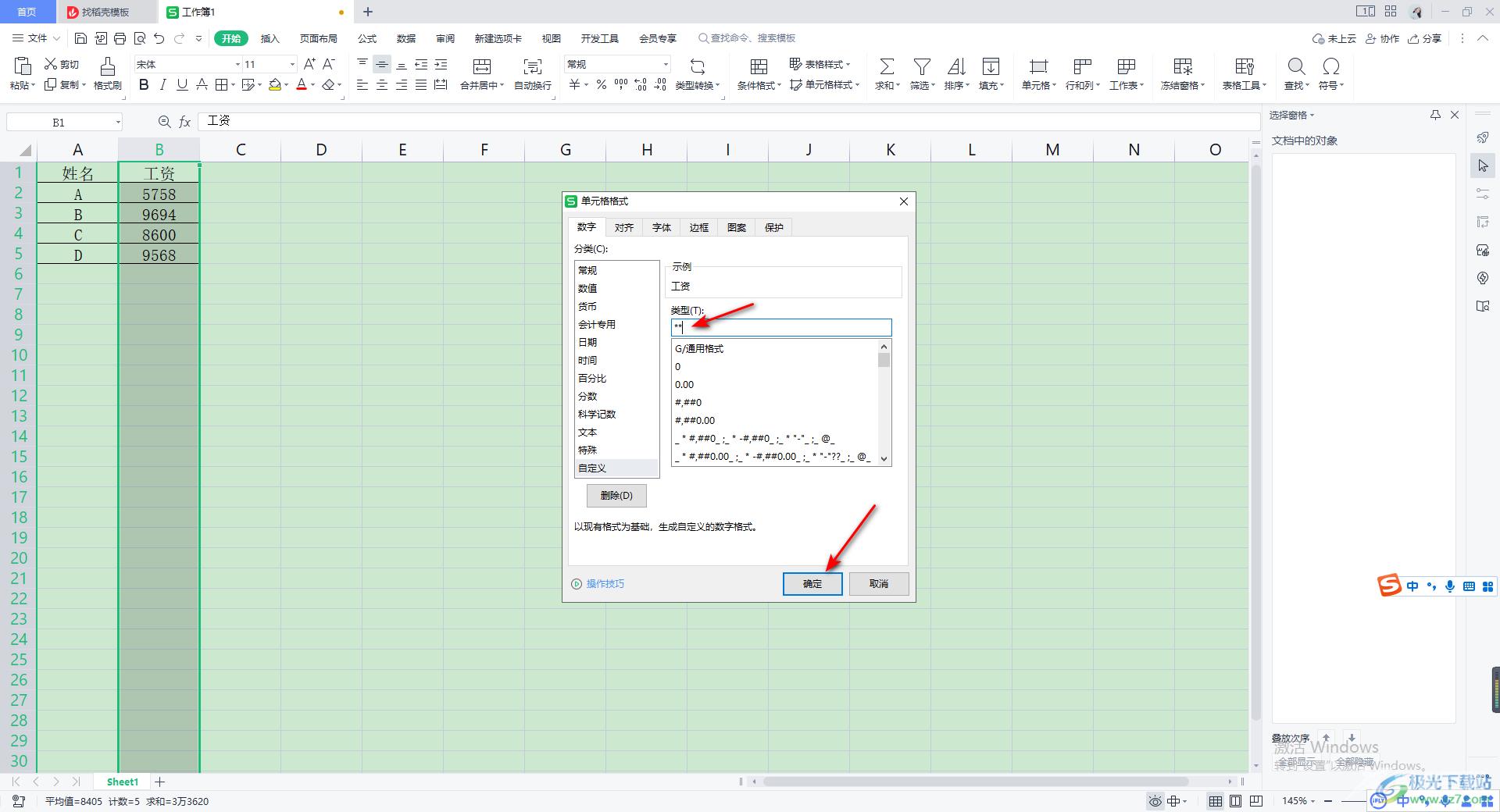Switch to Font (字体) dialog tab
1500x812 pixels.
[662, 227]
